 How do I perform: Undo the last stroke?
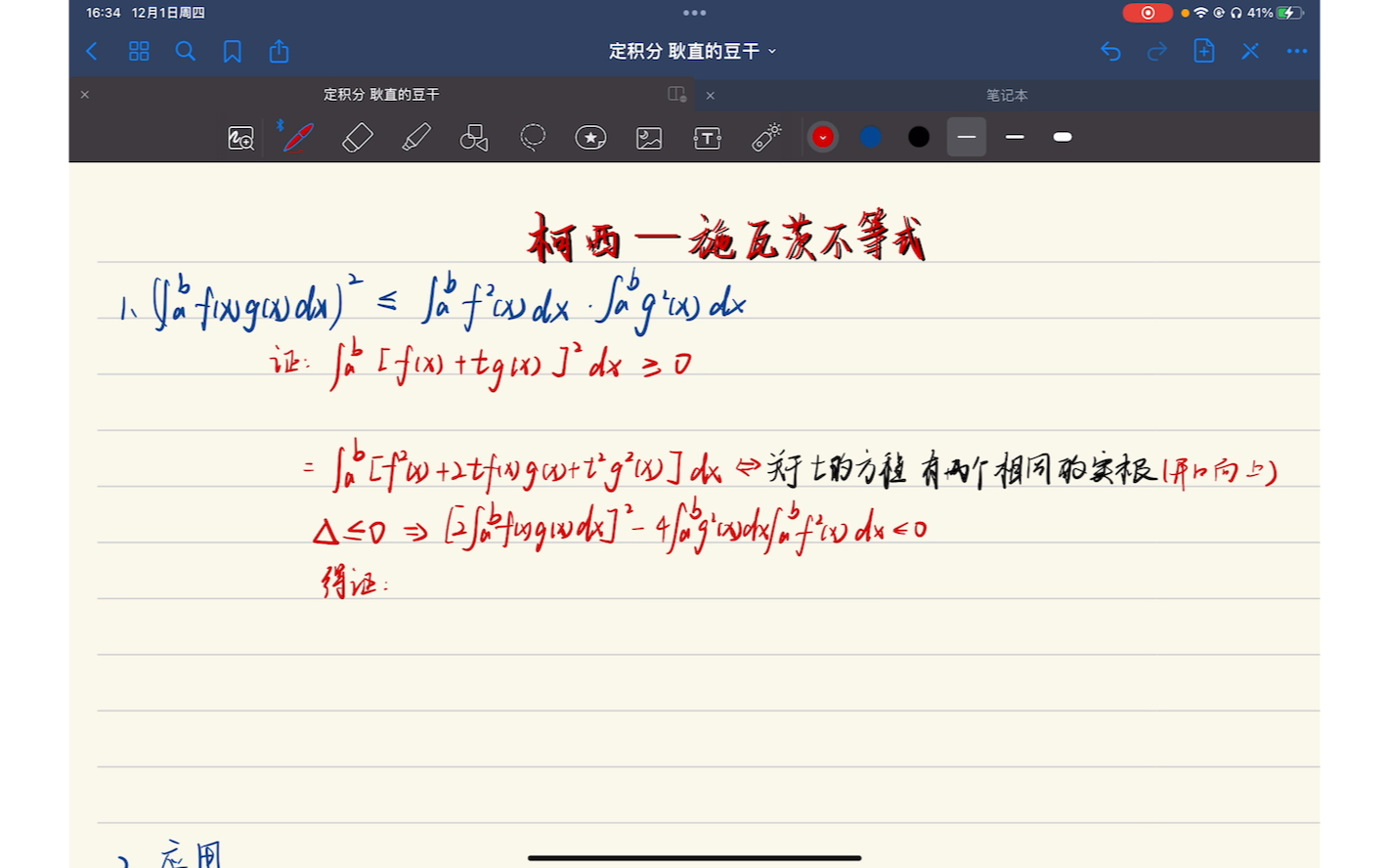pos(1110,51)
